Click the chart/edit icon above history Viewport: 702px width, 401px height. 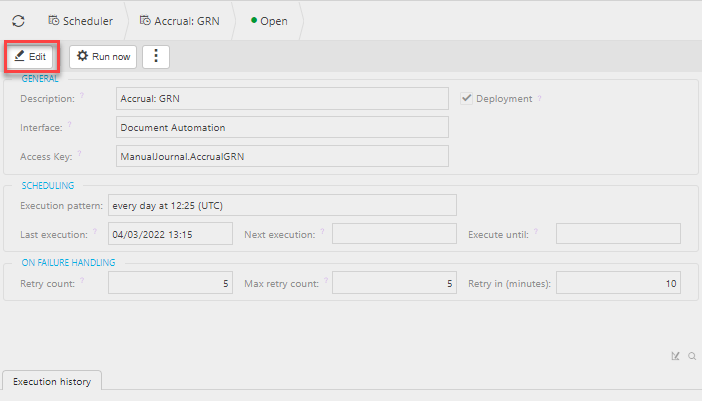(676, 356)
